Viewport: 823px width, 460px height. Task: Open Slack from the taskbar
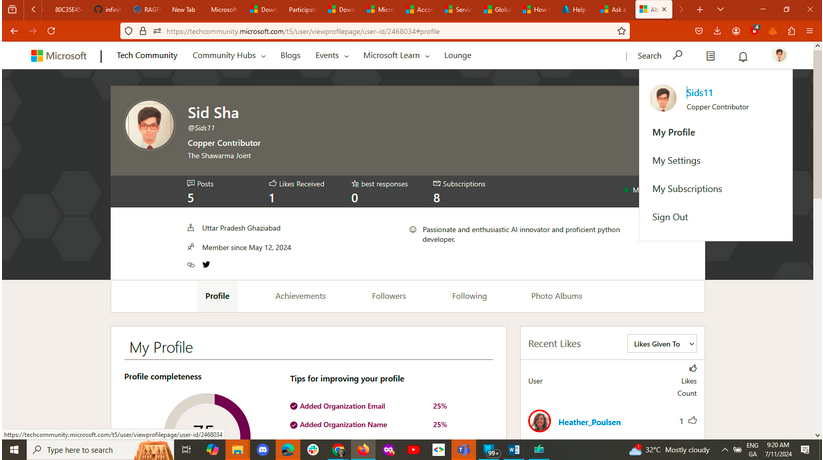point(313,450)
